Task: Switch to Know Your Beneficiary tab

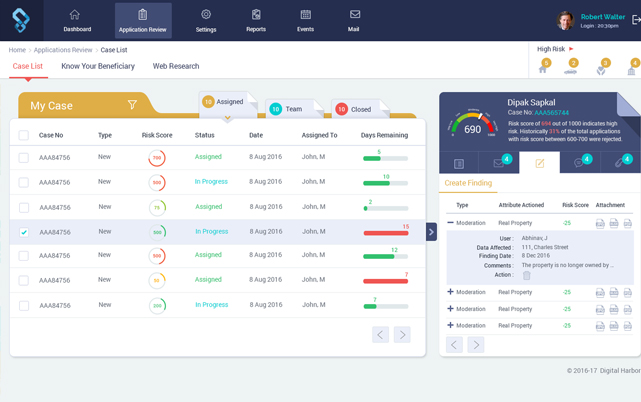Action: [98, 66]
